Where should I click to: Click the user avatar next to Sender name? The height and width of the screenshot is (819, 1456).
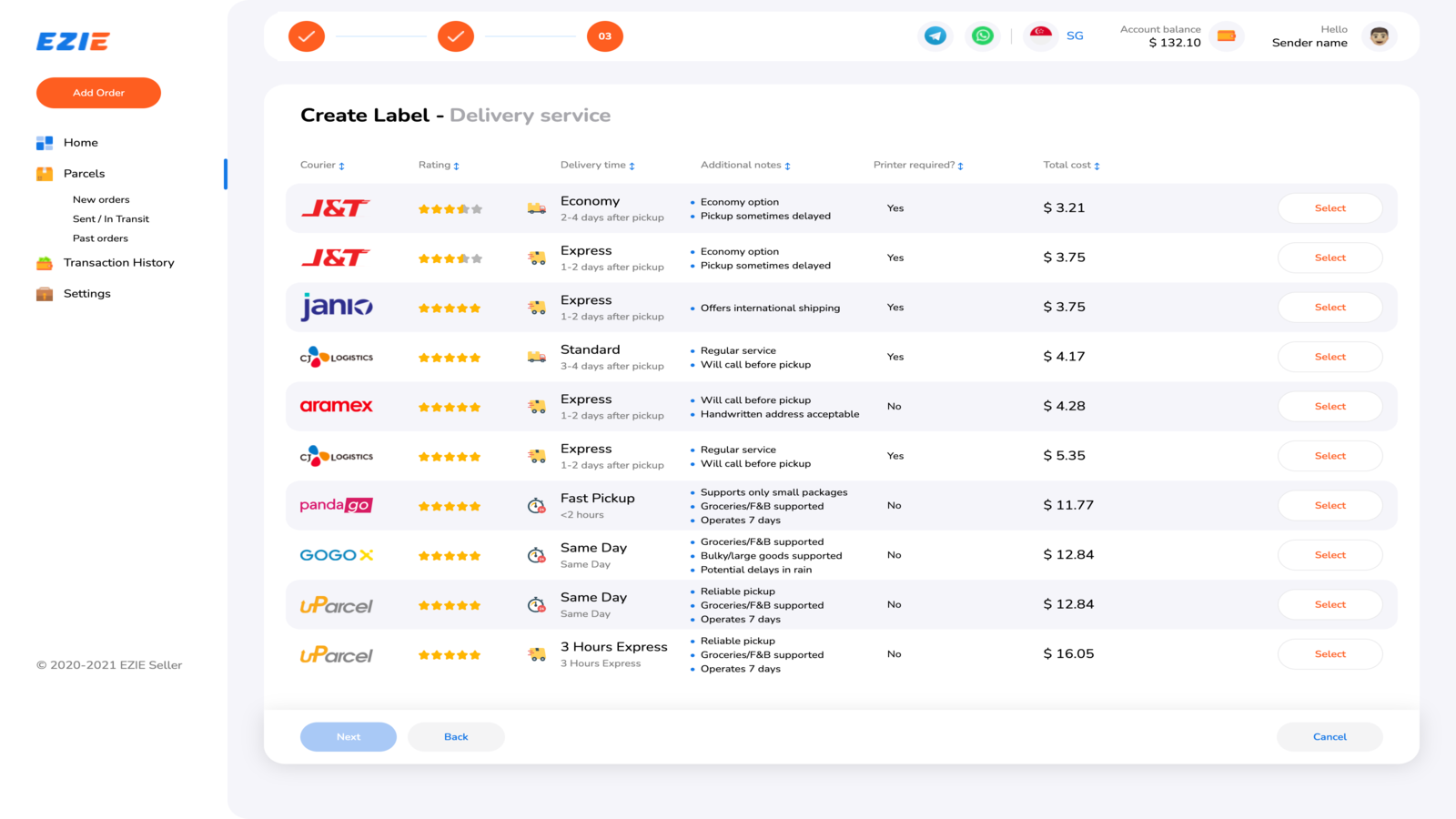point(1379,35)
